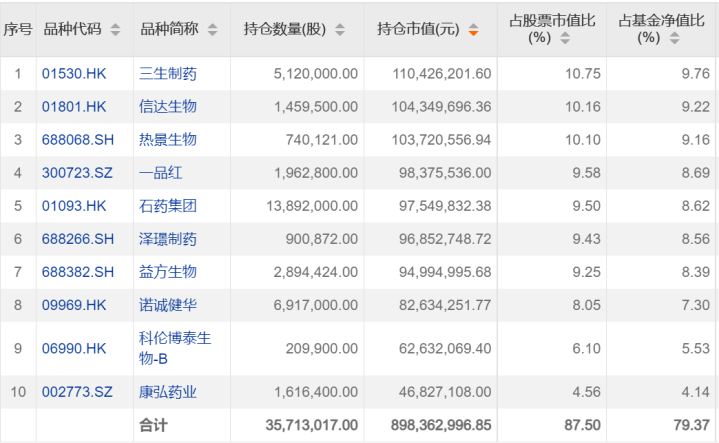Select the market value 110,426,201.60

(x=442, y=73)
